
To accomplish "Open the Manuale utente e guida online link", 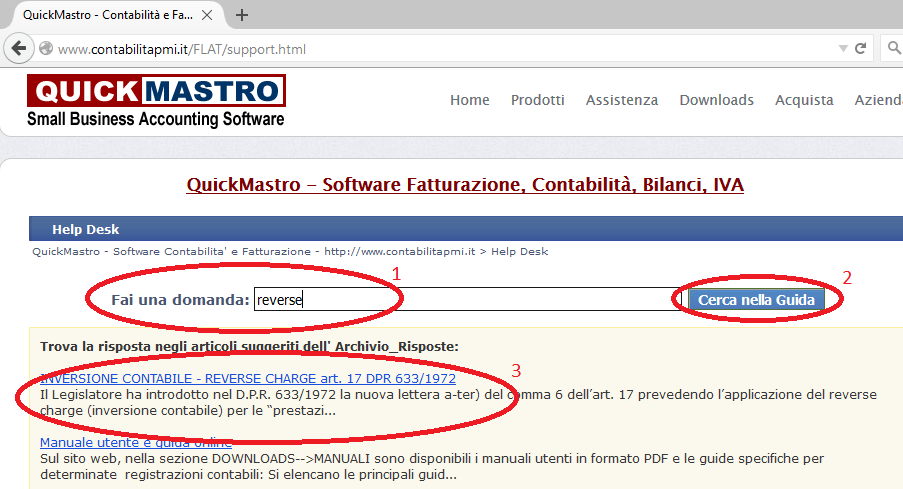I will (x=136, y=442).
